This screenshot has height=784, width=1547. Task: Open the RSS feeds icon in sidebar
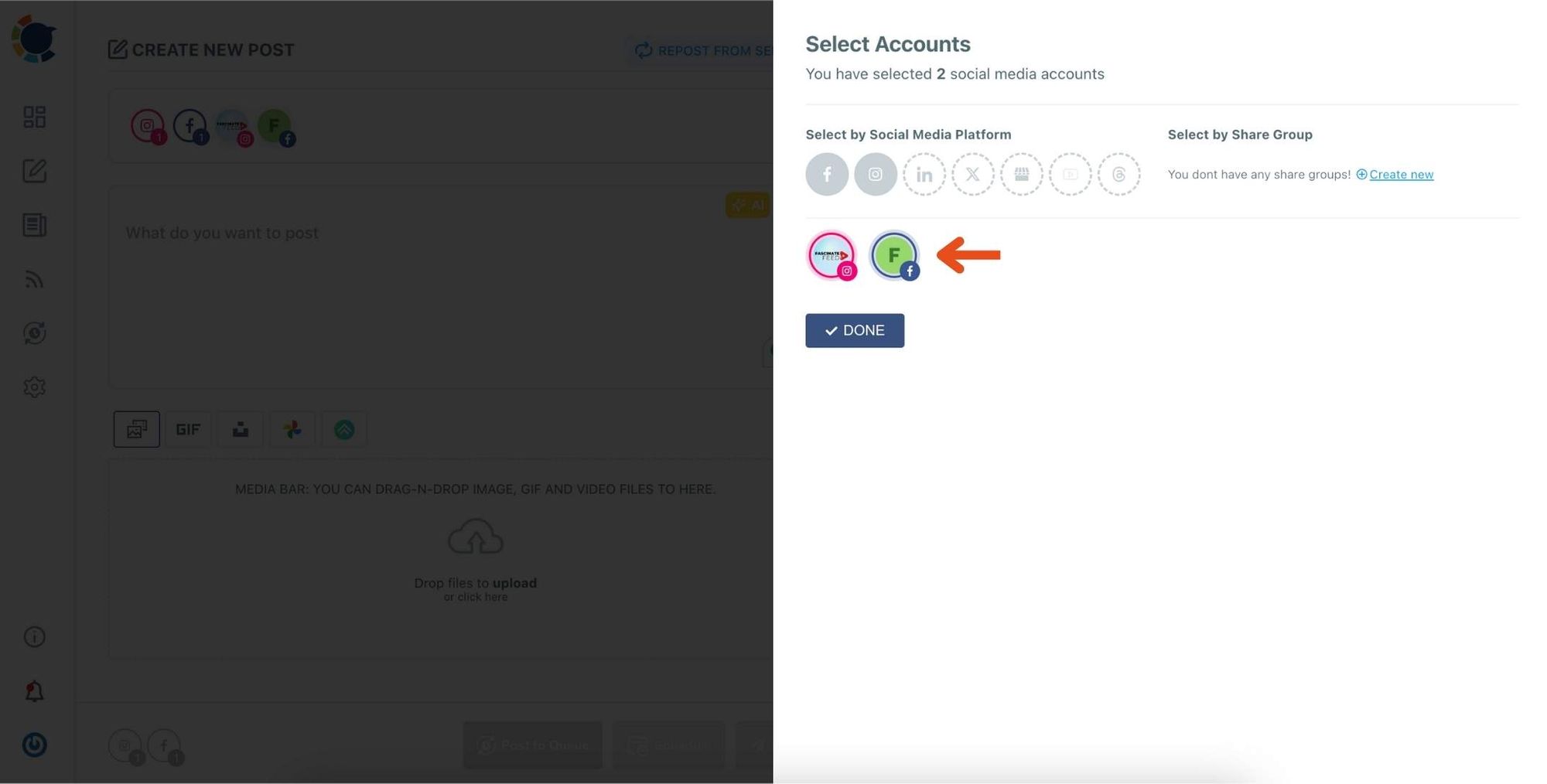tap(35, 279)
